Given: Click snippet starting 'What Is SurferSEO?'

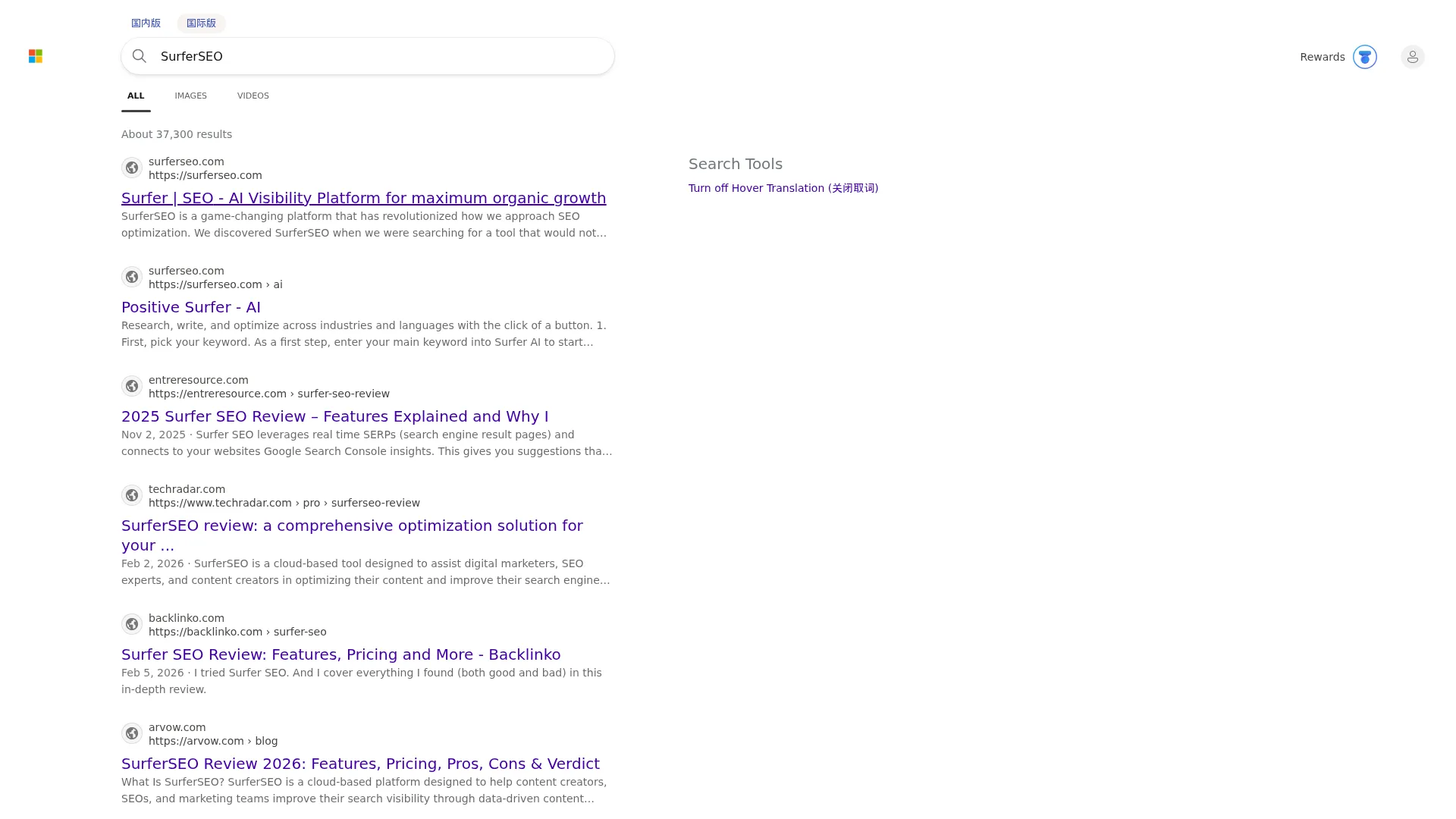Looking at the screenshot, I should pos(364,790).
